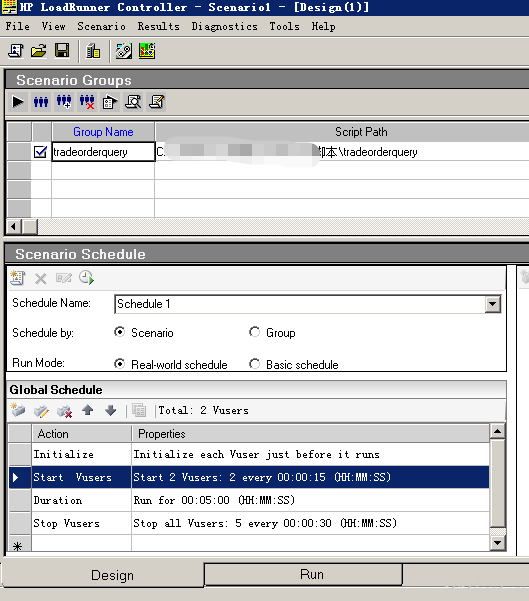Click the schedule table scroll-up arrow
The height and width of the screenshot is (601, 529).
point(498,432)
